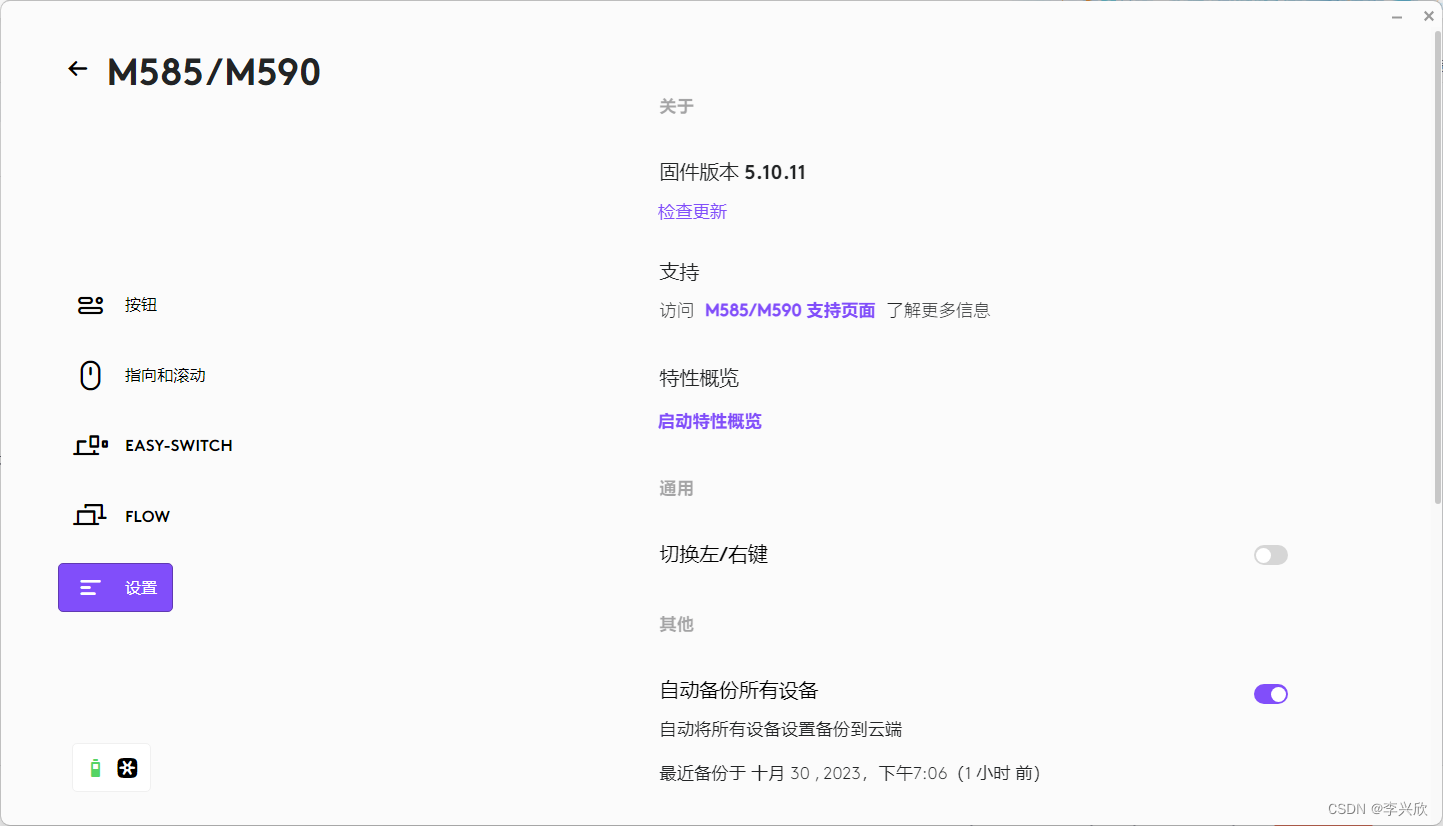
Task: Toggle the 切换左/右键 switch
Action: pyautogui.click(x=1271, y=555)
